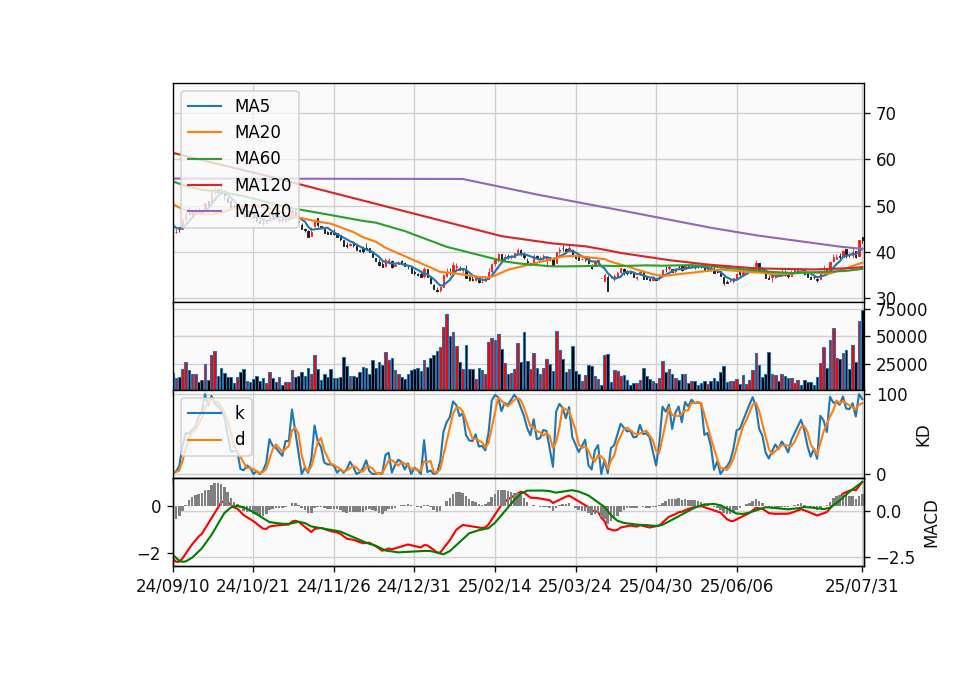Click the MA60 legend label

[257, 158]
